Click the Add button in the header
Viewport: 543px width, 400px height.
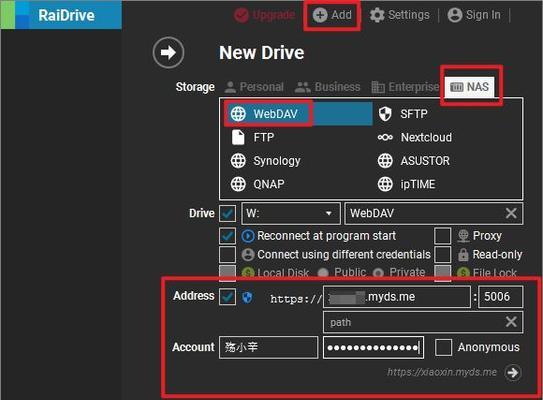(x=332, y=15)
